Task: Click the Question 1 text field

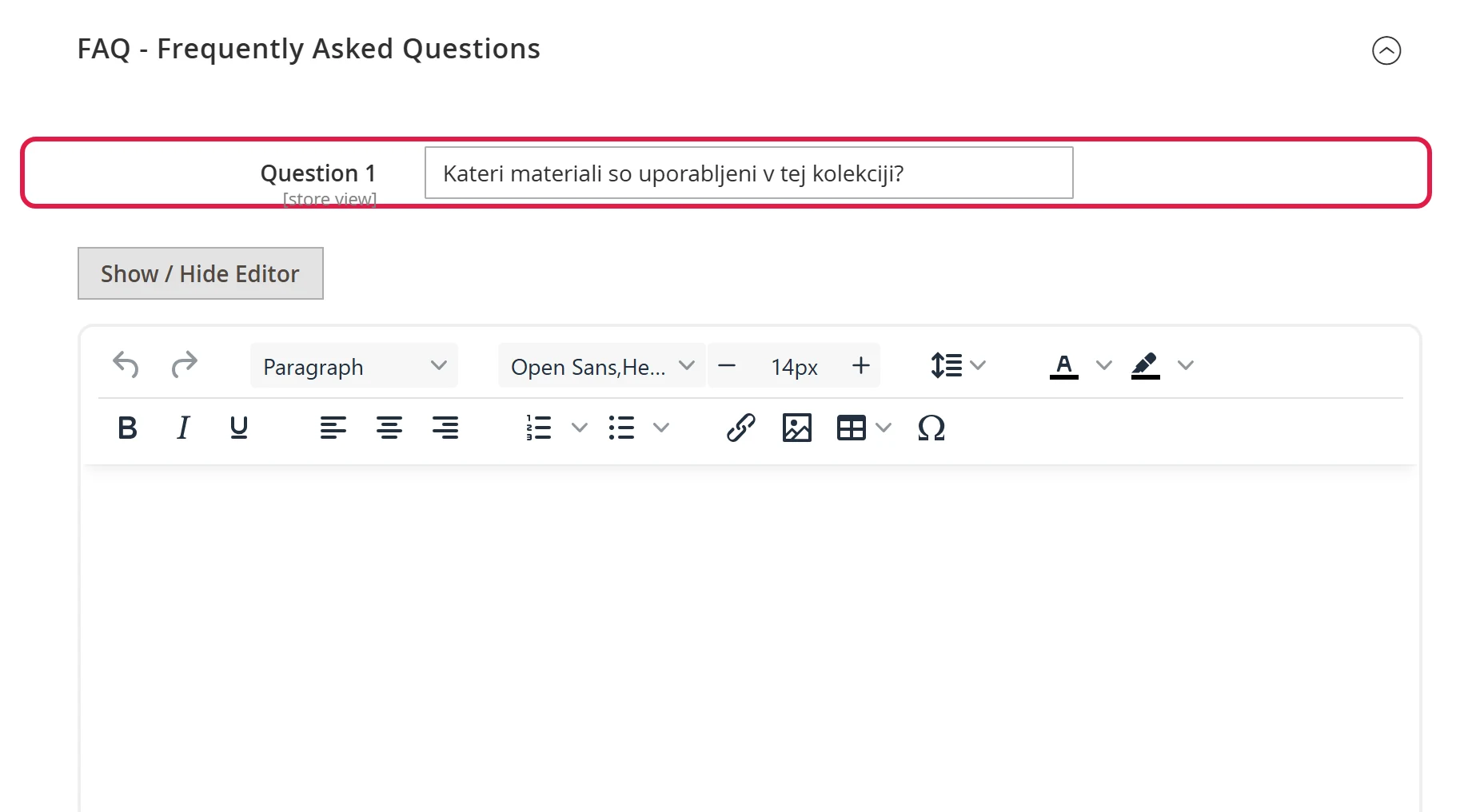Action: 748,173
